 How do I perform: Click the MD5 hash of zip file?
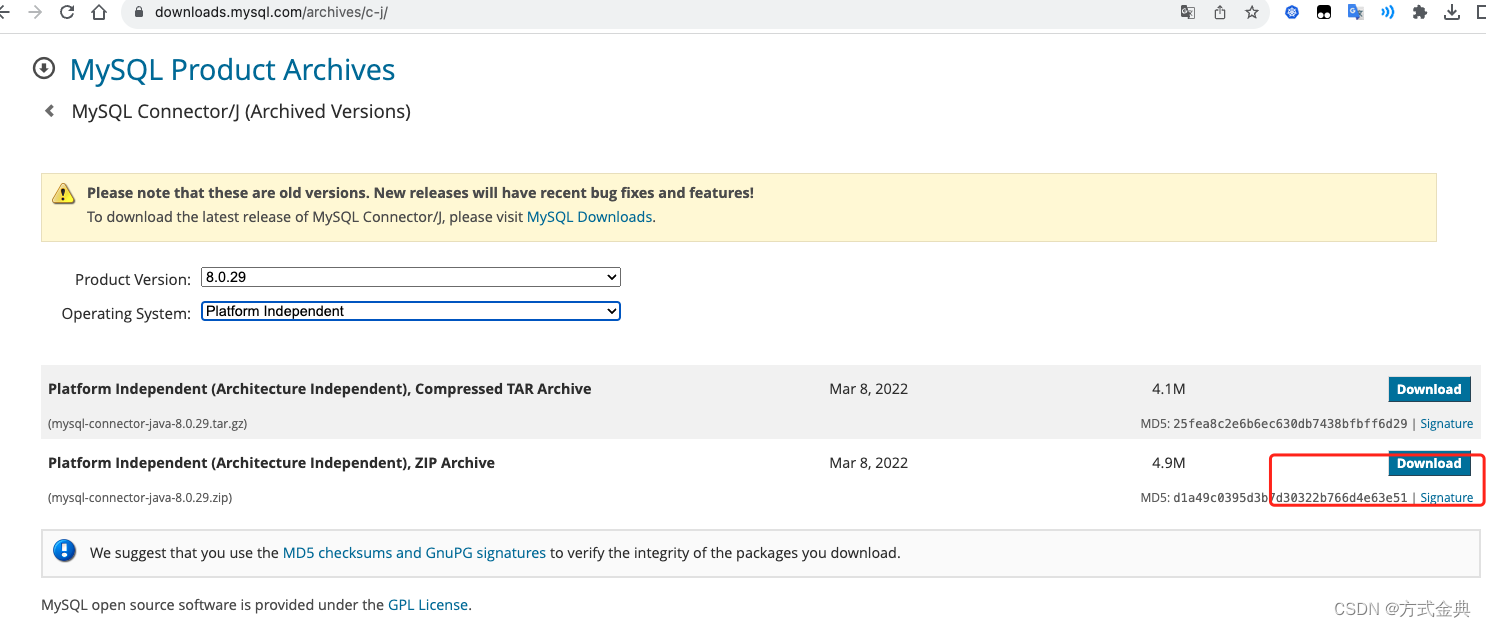(x=1290, y=498)
